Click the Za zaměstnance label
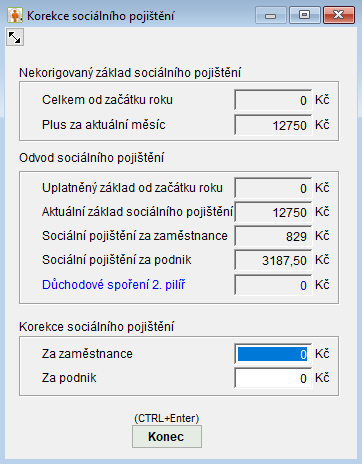This screenshot has height=464, width=362. pyautogui.click(x=87, y=354)
